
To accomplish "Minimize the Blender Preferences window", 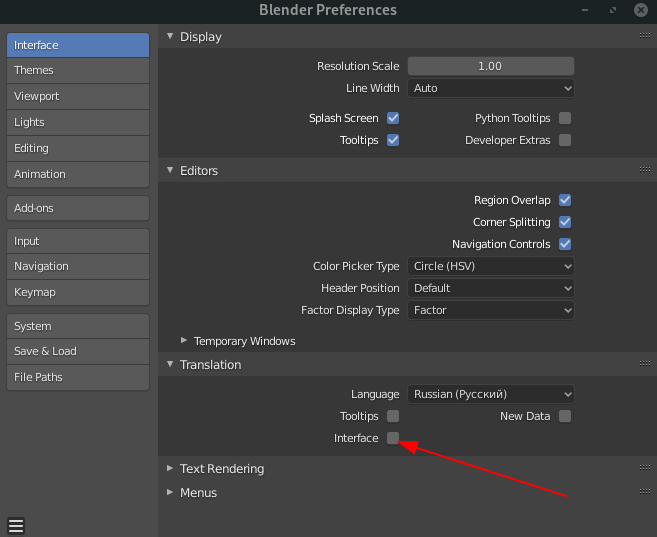I will click(585, 10).
